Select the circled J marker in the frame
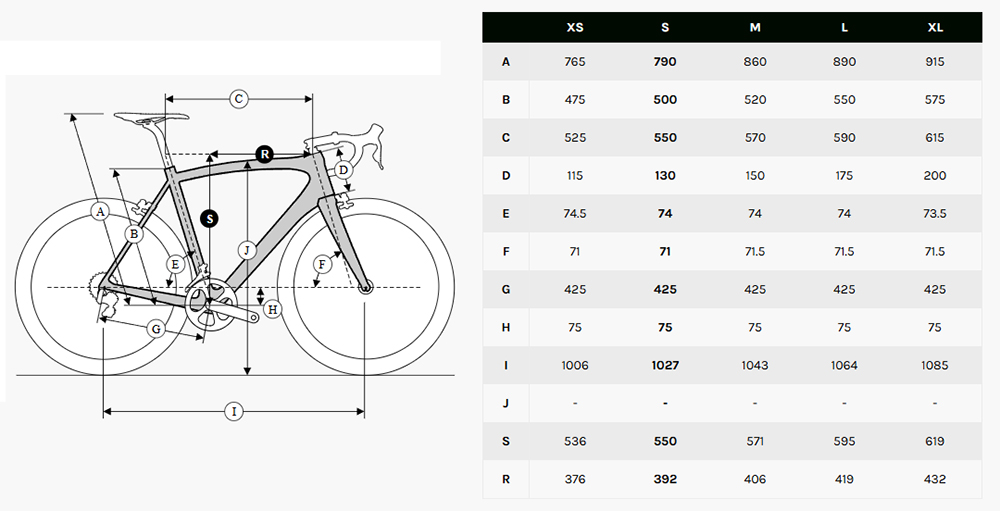 (x=248, y=249)
